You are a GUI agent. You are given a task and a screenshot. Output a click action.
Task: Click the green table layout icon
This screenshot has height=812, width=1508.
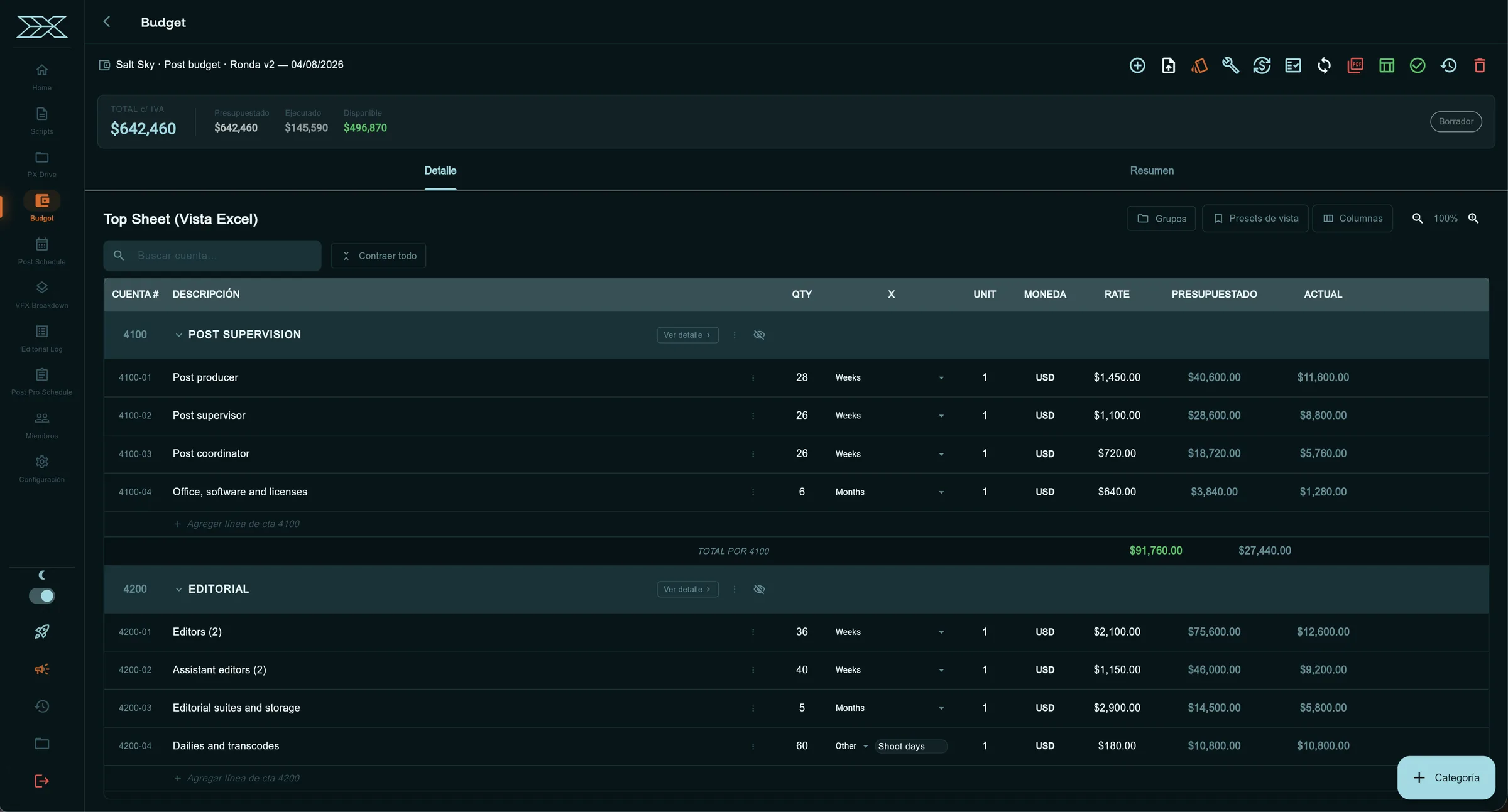click(x=1387, y=65)
